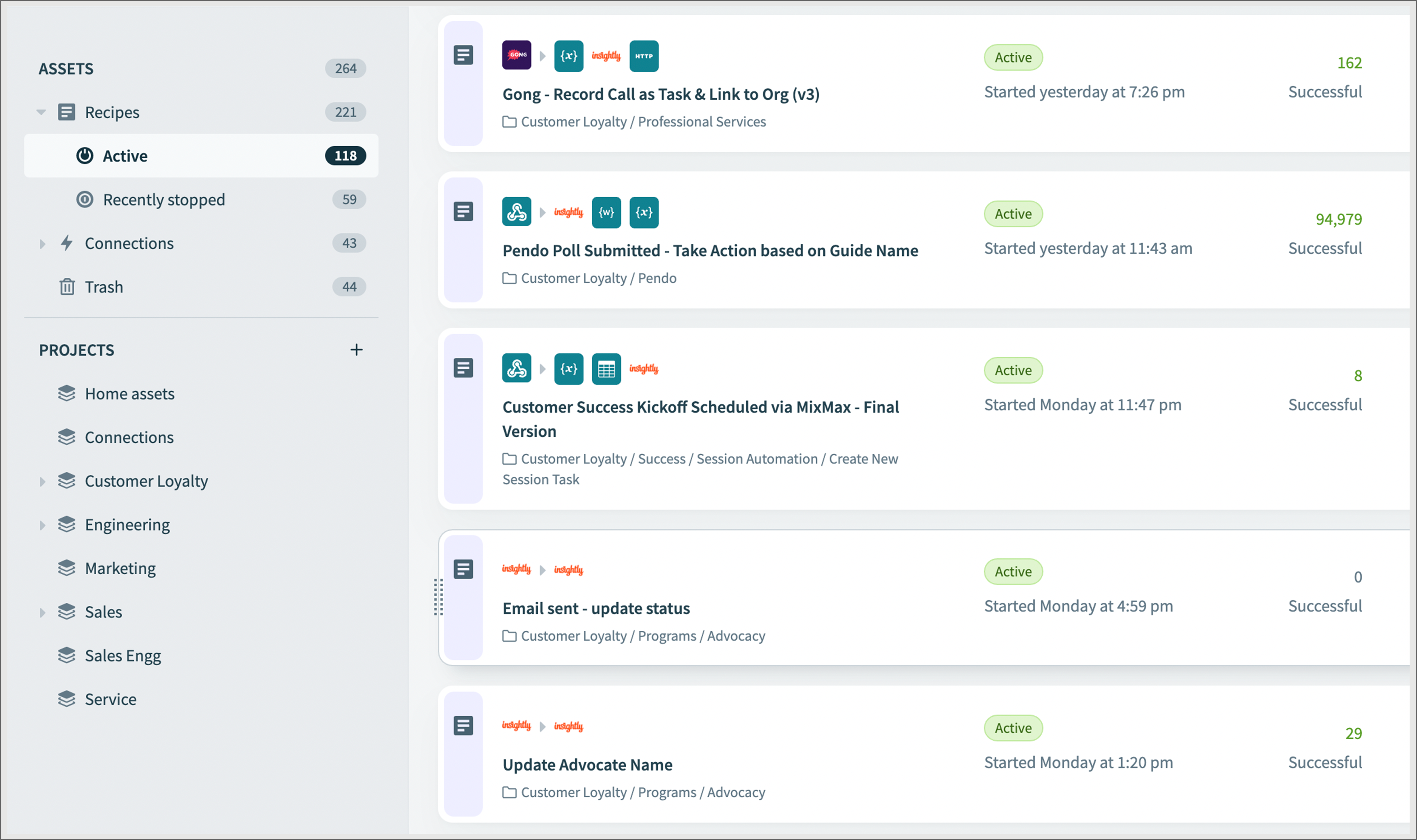
Task: Open the Marketing project
Action: click(120, 568)
